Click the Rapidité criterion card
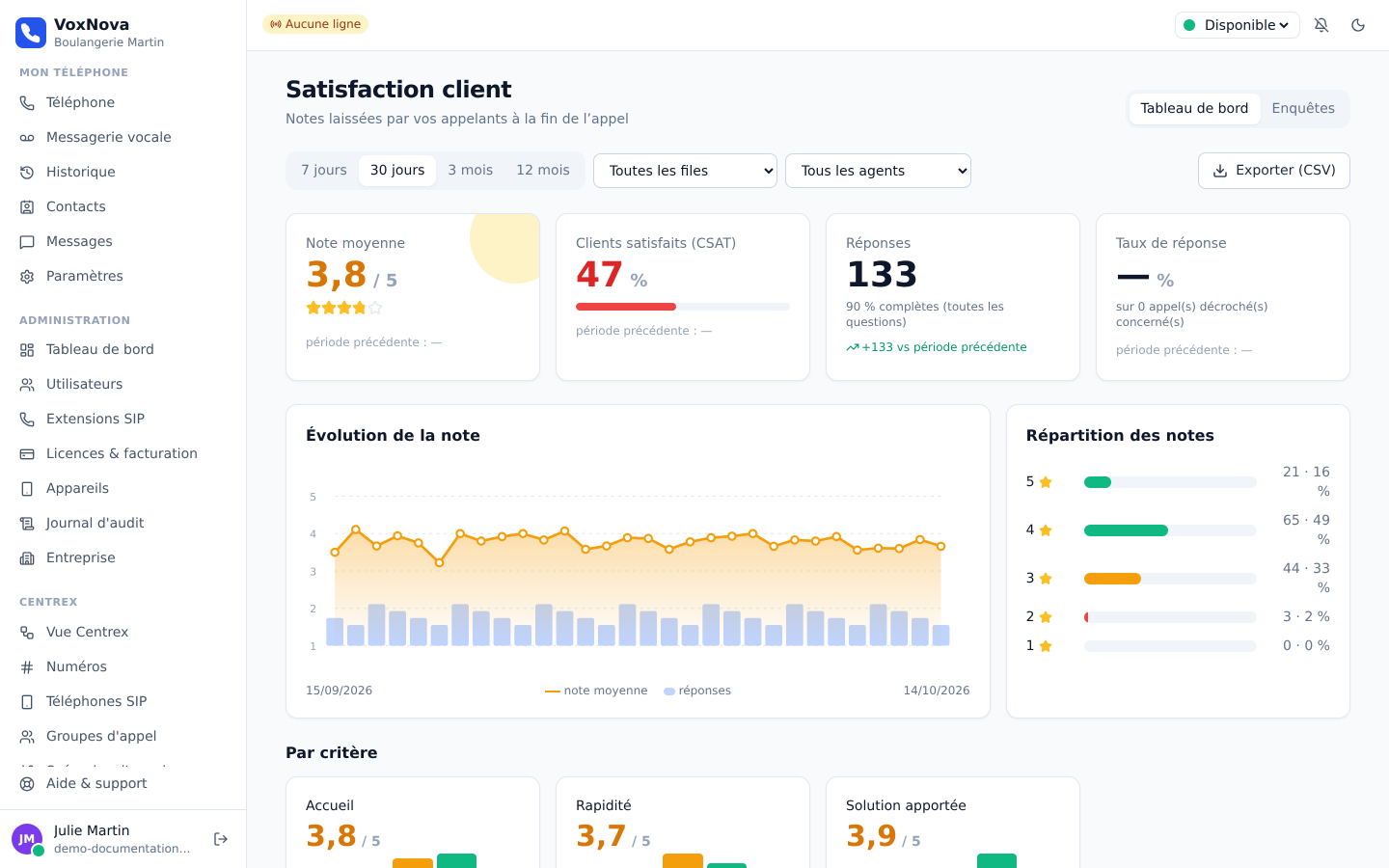This screenshot has width=1389, height=868. point(683,823)
